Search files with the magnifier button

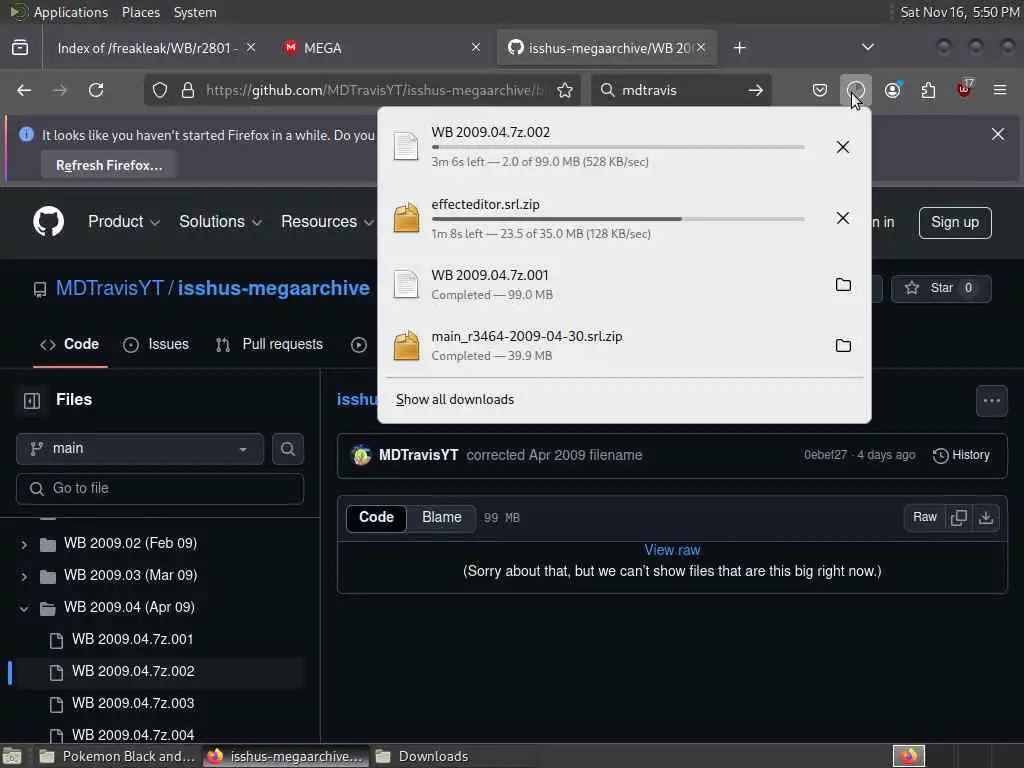pyautogui.click(x=287, y=449)
